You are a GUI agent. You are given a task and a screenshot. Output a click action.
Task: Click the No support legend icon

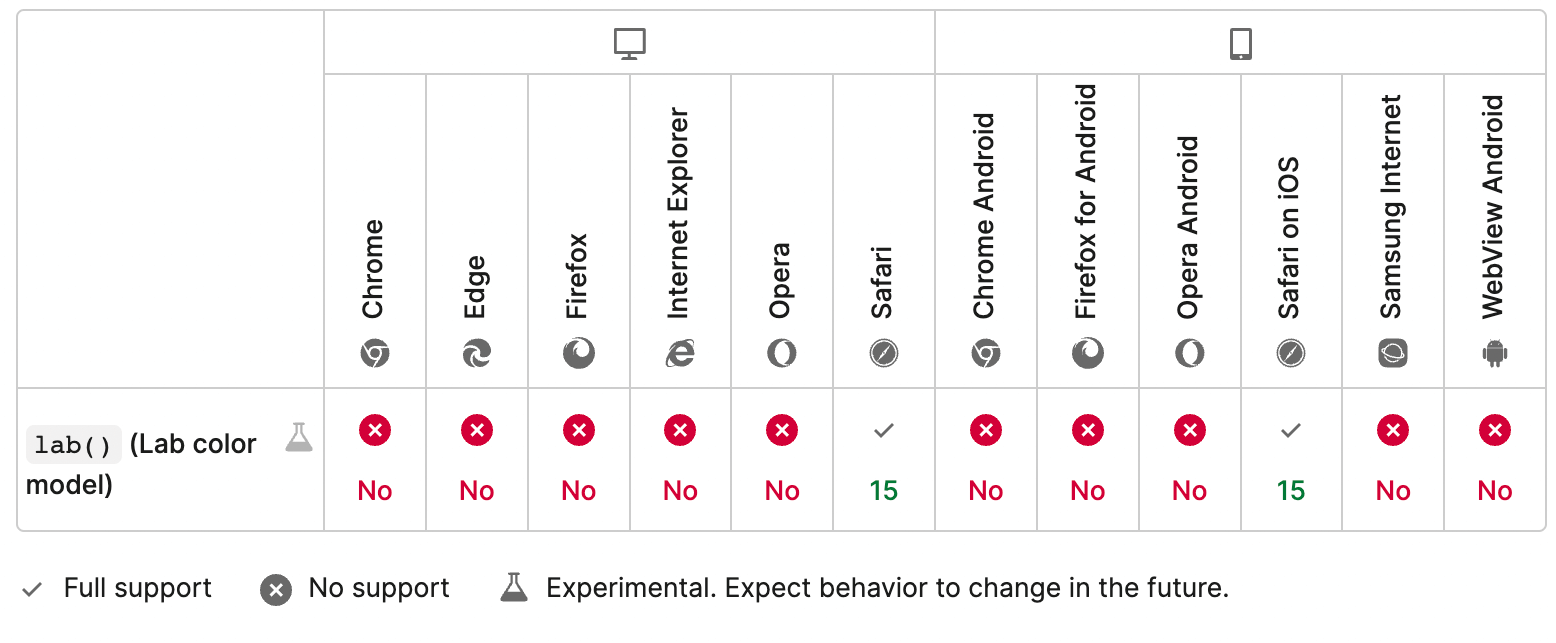(x=275, y=590)
